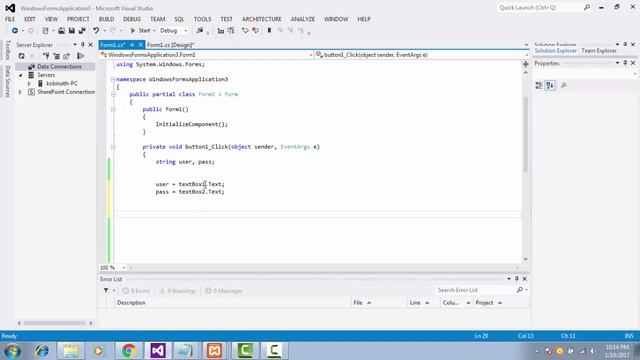Open the ARCHITECTURE menu
Screen dimensions: 640x360
pos(262,19)
